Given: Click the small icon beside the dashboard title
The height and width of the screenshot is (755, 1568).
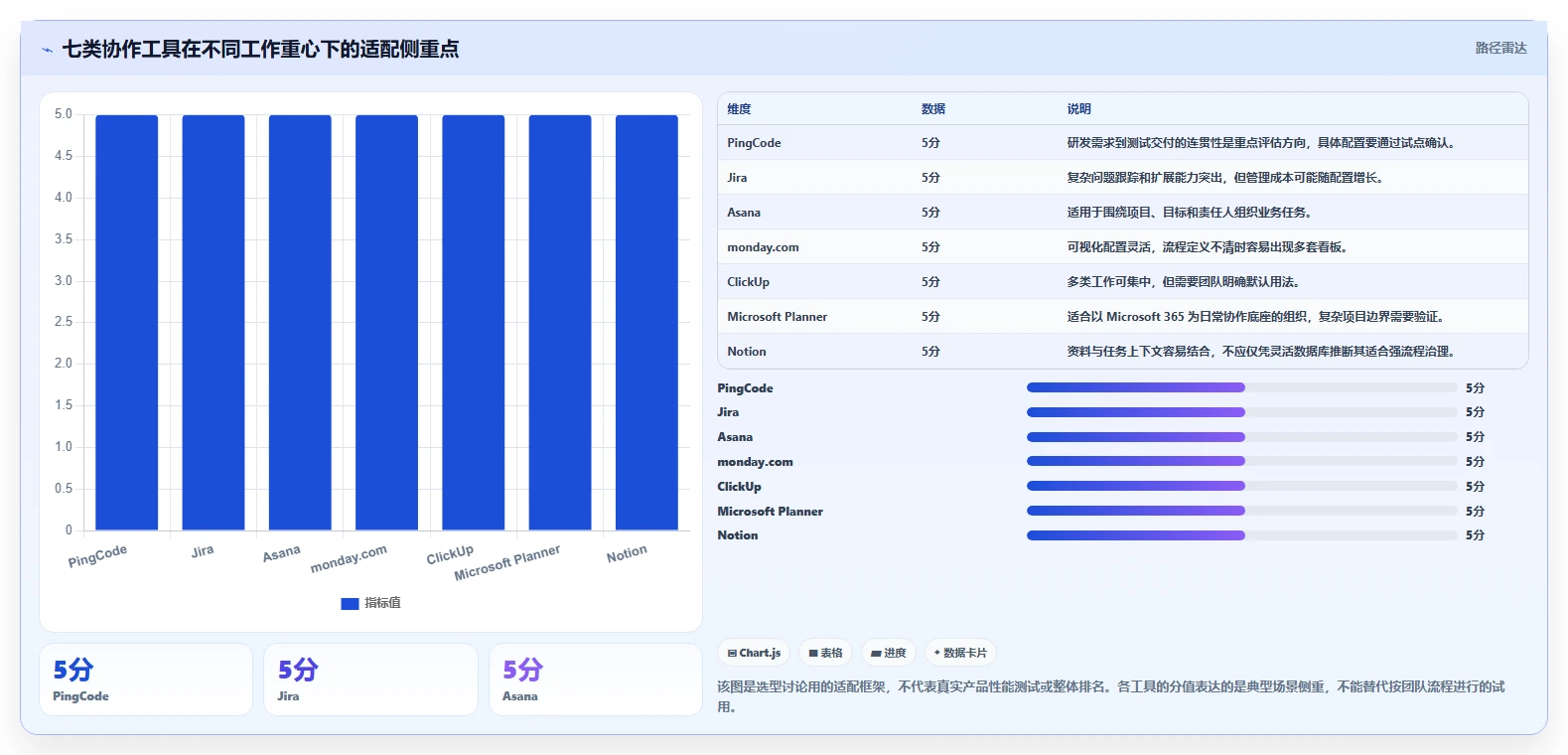Looking at the screenshot, I should click(47, 50).
